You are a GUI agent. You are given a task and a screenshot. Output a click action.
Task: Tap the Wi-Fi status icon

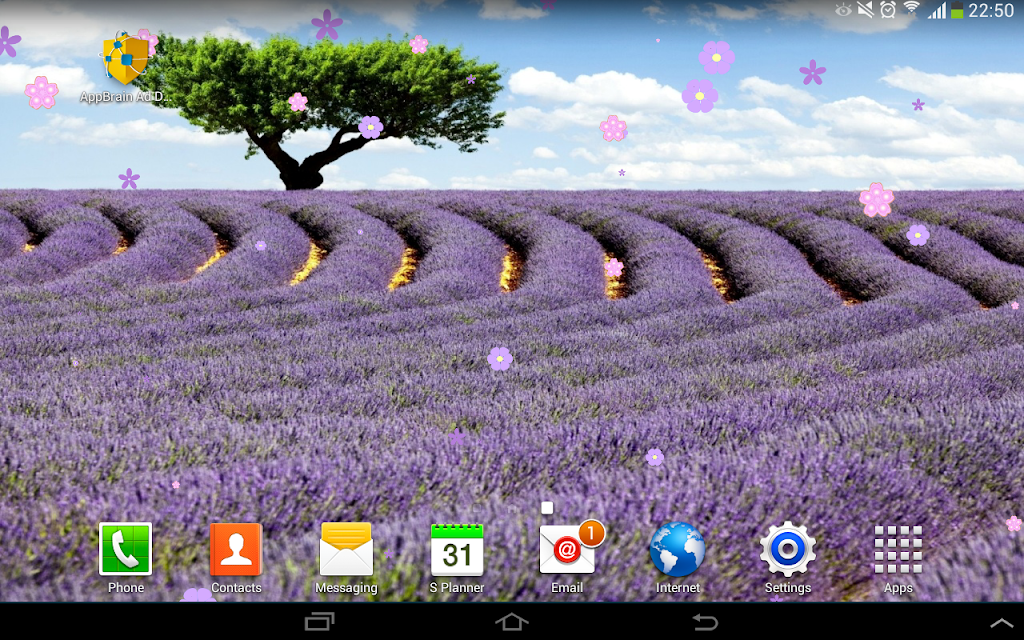click(911, 9)
